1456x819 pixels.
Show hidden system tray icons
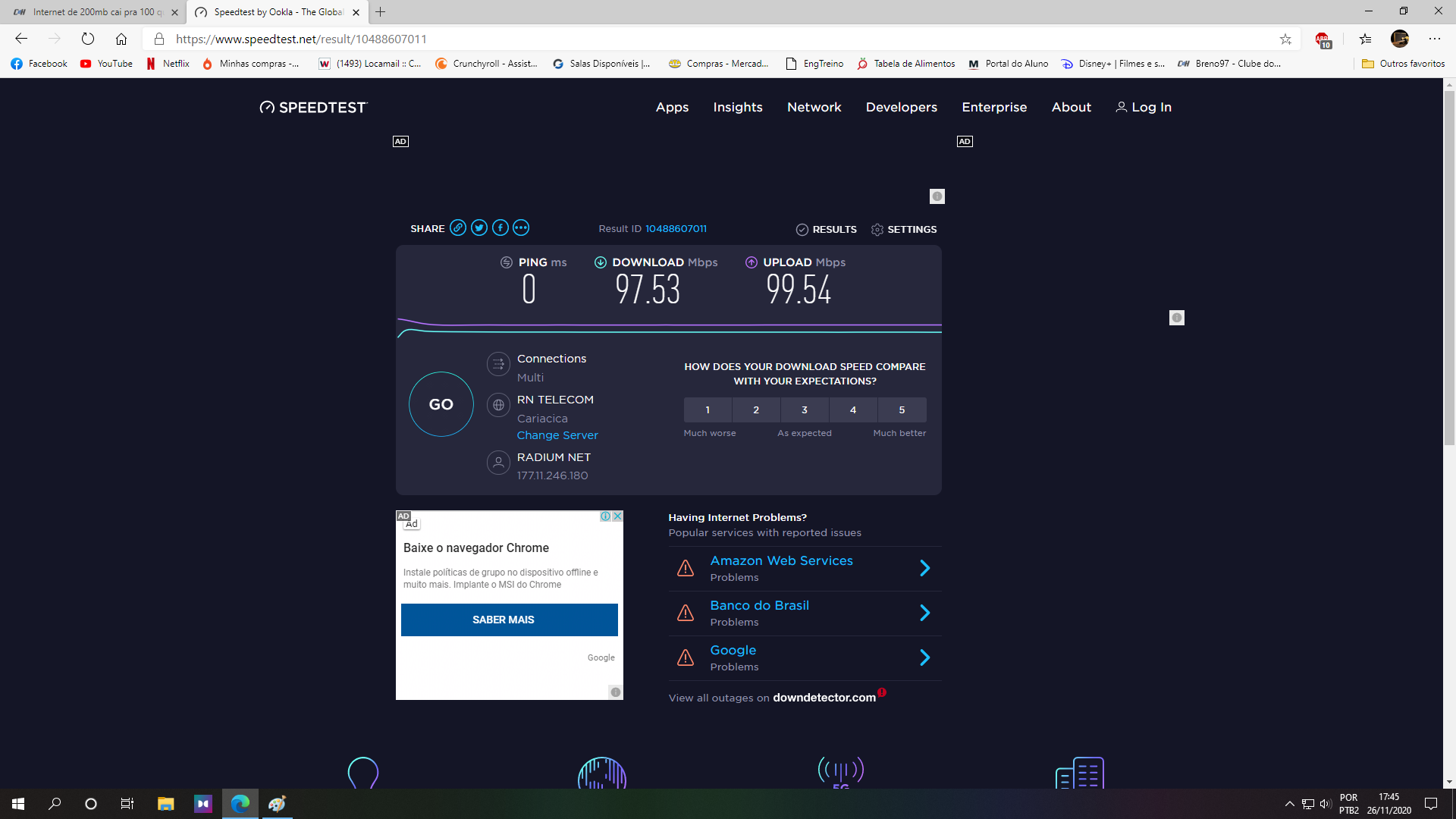tap(1289, 804)
